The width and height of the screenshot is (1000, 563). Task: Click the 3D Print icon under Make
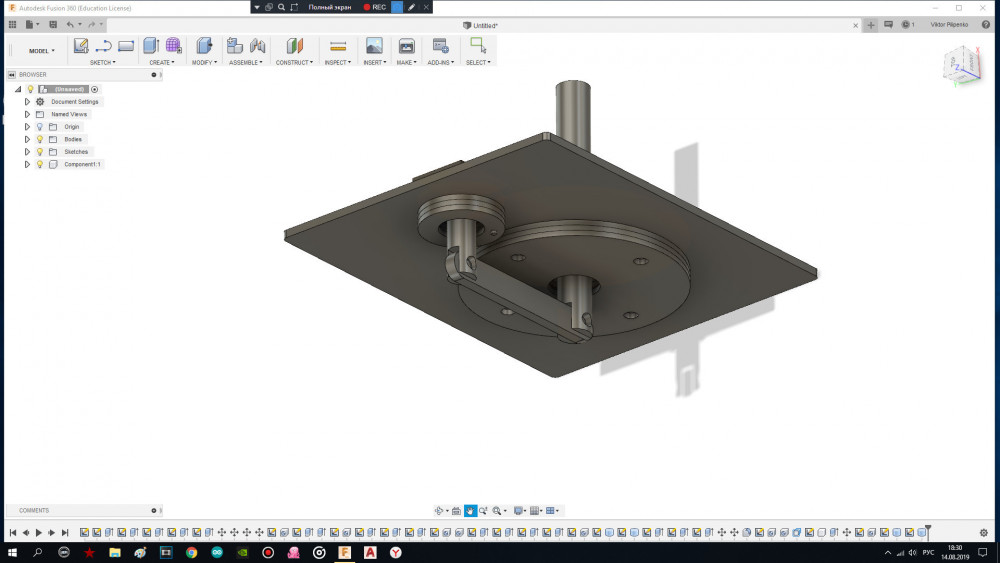[406, 46]
